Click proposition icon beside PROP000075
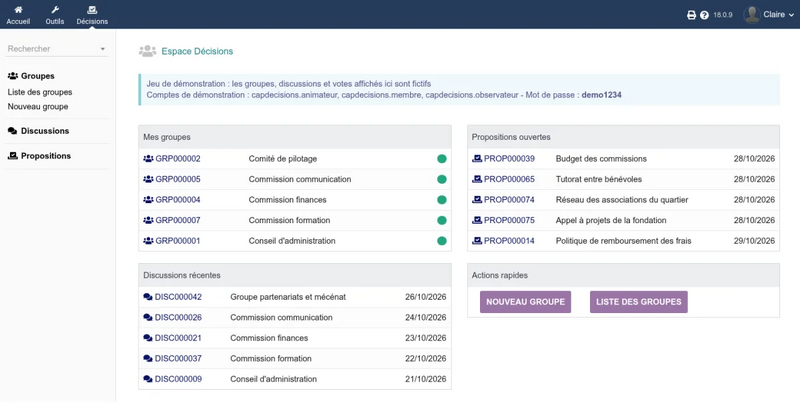Image resolution: width=800 pixels, height=403 pixels. (x=477, y=220)
